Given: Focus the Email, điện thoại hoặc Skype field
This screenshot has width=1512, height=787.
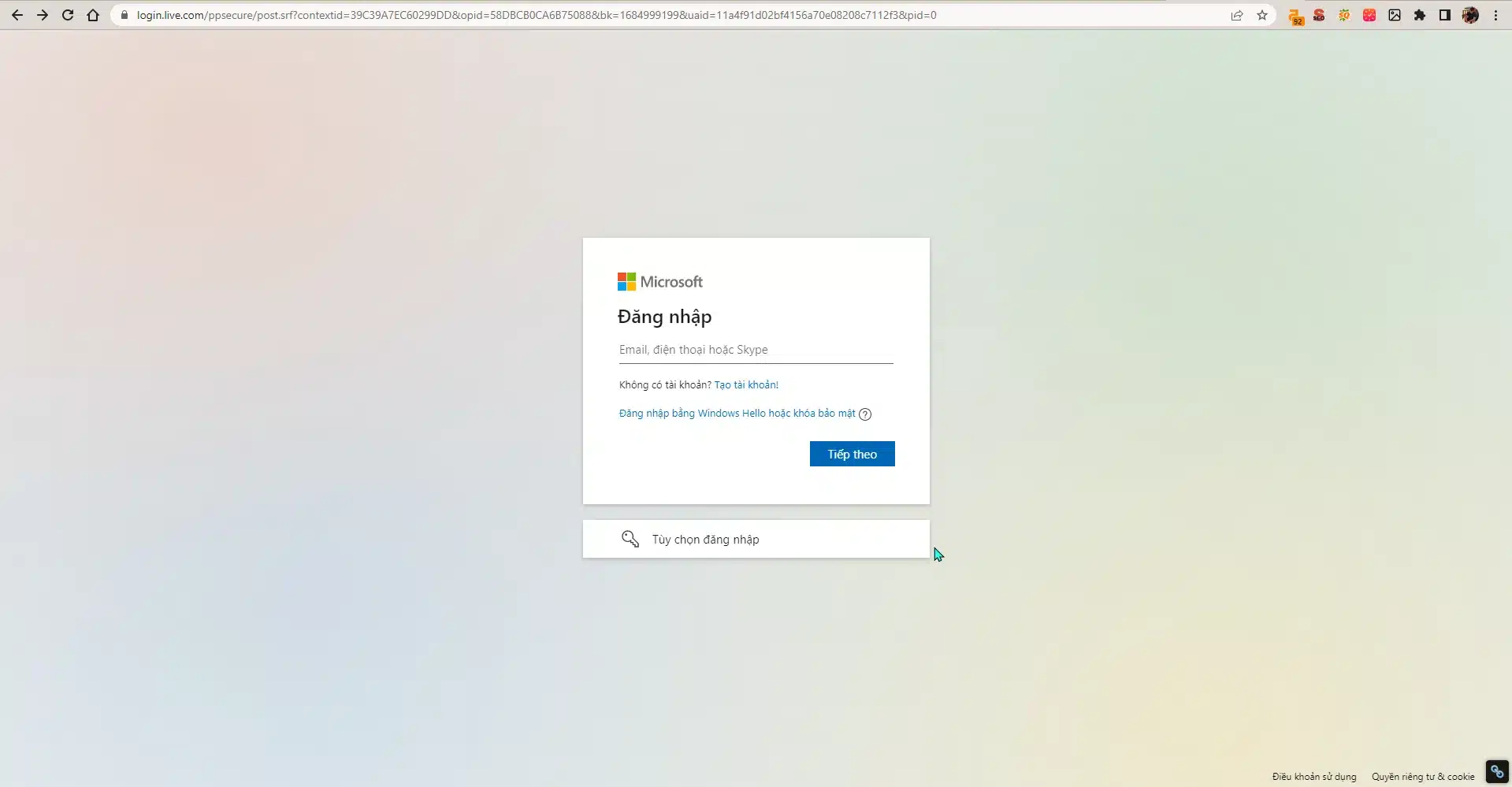Looking at the screenshot, I should point(756,350).
